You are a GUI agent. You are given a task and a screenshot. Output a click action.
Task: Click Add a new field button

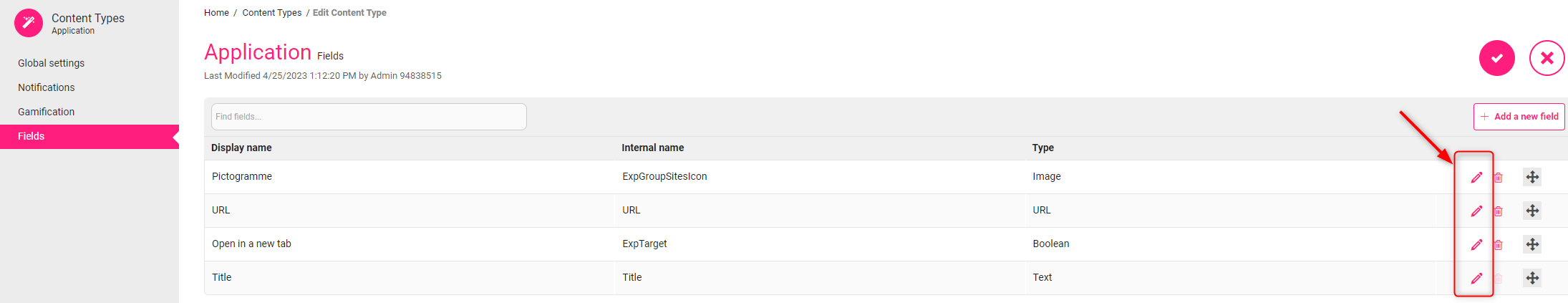[x=1519, y=117]
